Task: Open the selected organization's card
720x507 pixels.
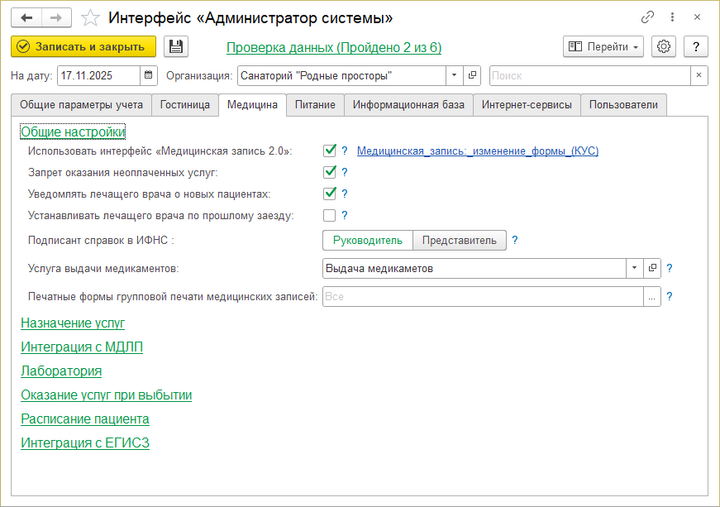Action: pyautogui.click(x=472, y=75)
